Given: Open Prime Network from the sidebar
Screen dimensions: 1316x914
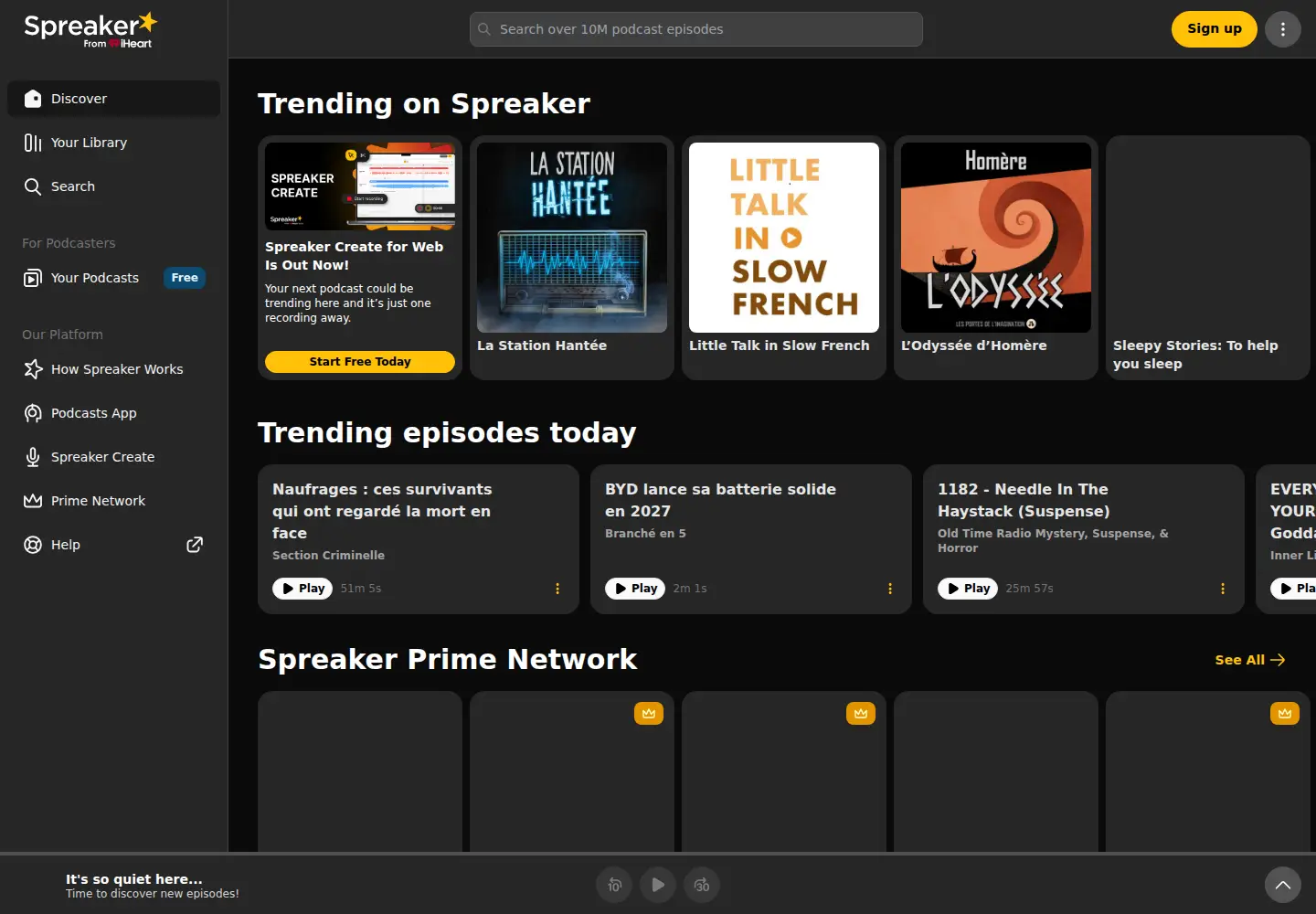Looking at the screenshot, I should (113, 501).
